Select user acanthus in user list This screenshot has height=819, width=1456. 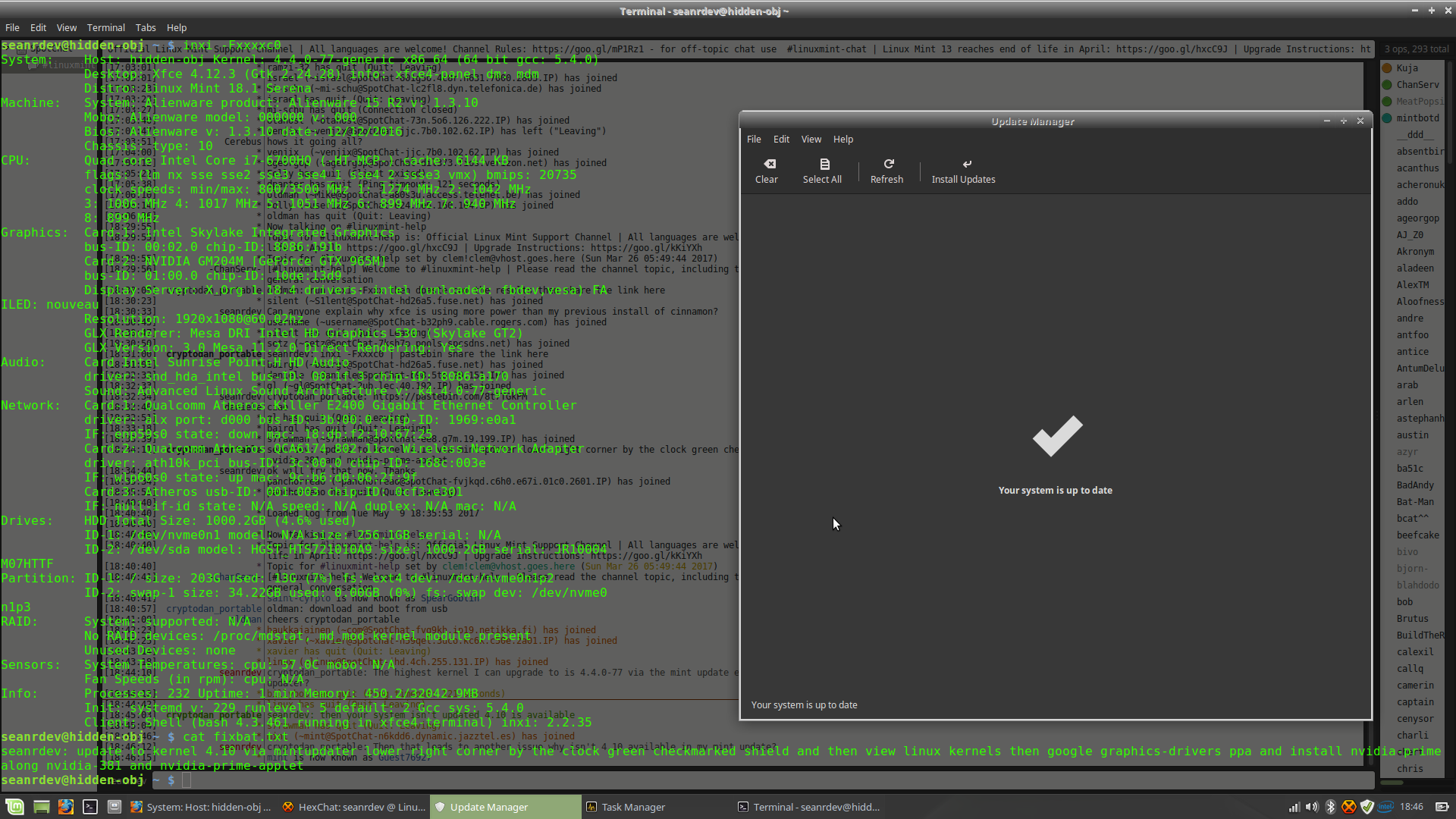pos(1413,168)
